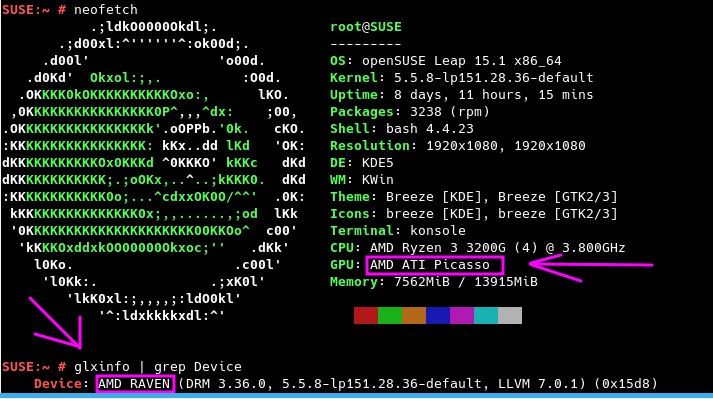Click the Icons value 'breeze [KDE], breeze [GTK2/3]'
The image size is (713, 399).
tap(502, 214)
